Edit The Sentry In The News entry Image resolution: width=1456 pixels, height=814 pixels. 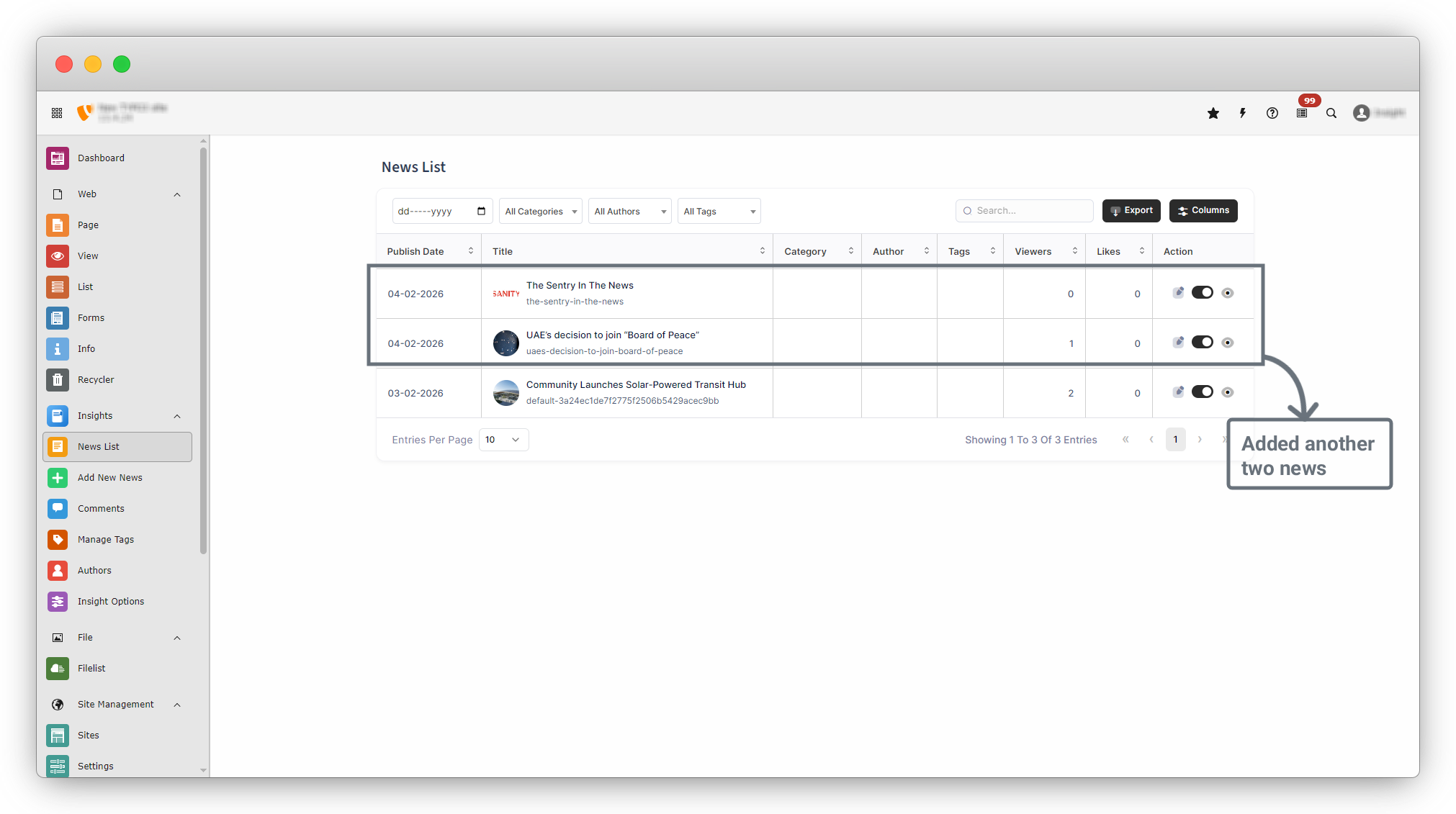1178,292
